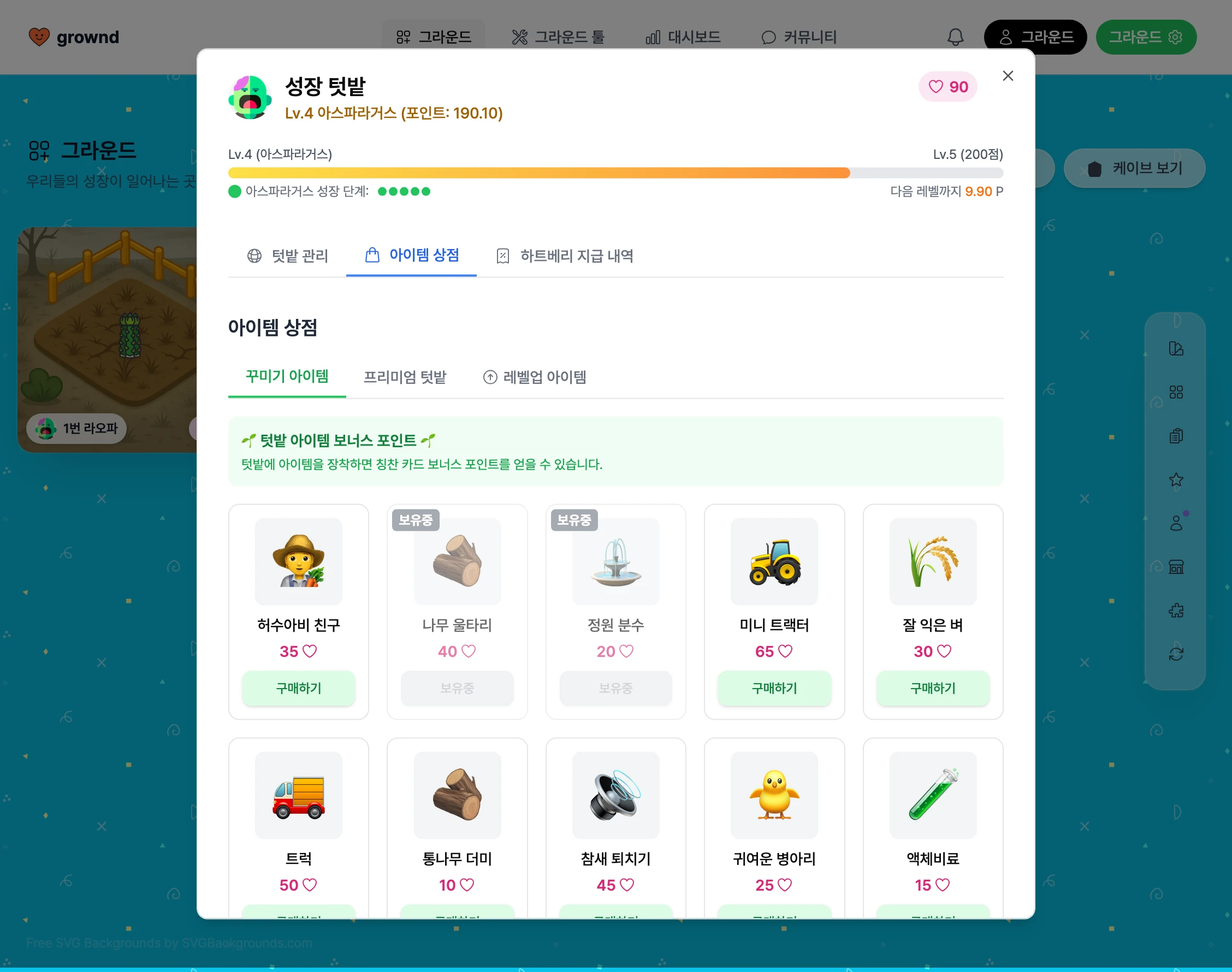The height and width of the screenshot is (972, 1232).
Task: Click the star icon in right sidebar
Action: pyautogui.click(x=1176, y=480)
